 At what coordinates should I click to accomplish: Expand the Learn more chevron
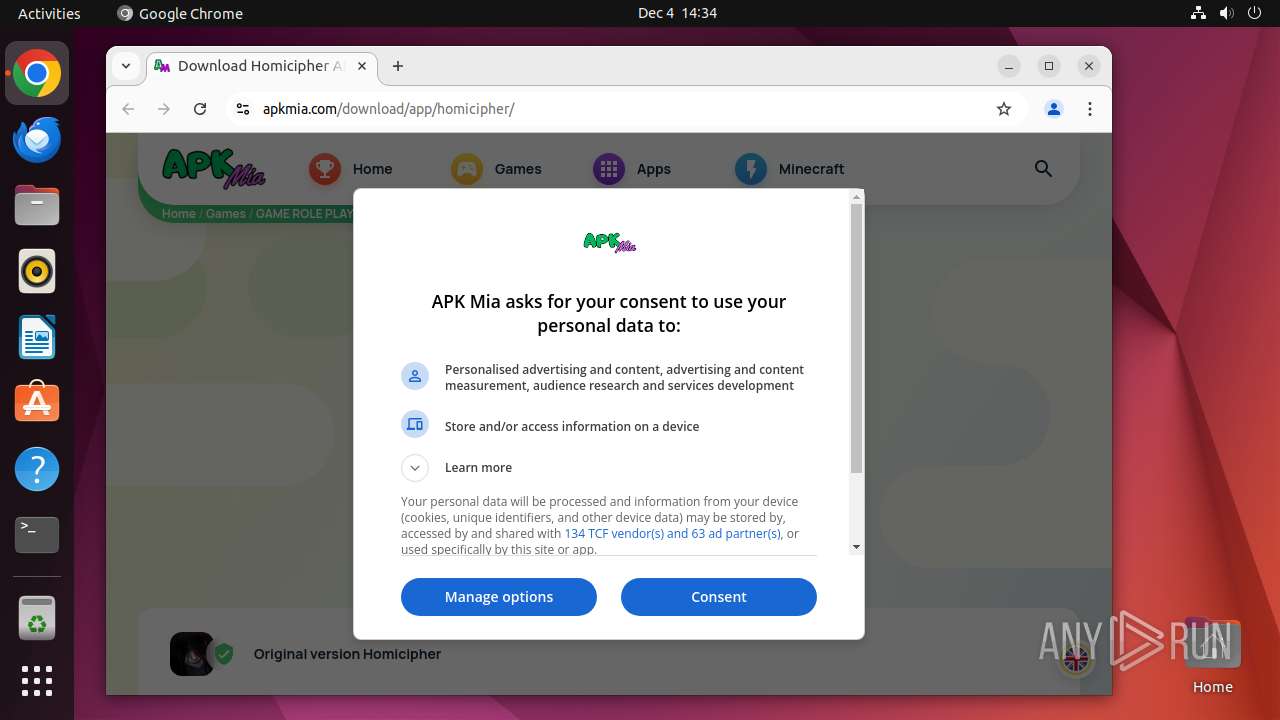414,468
